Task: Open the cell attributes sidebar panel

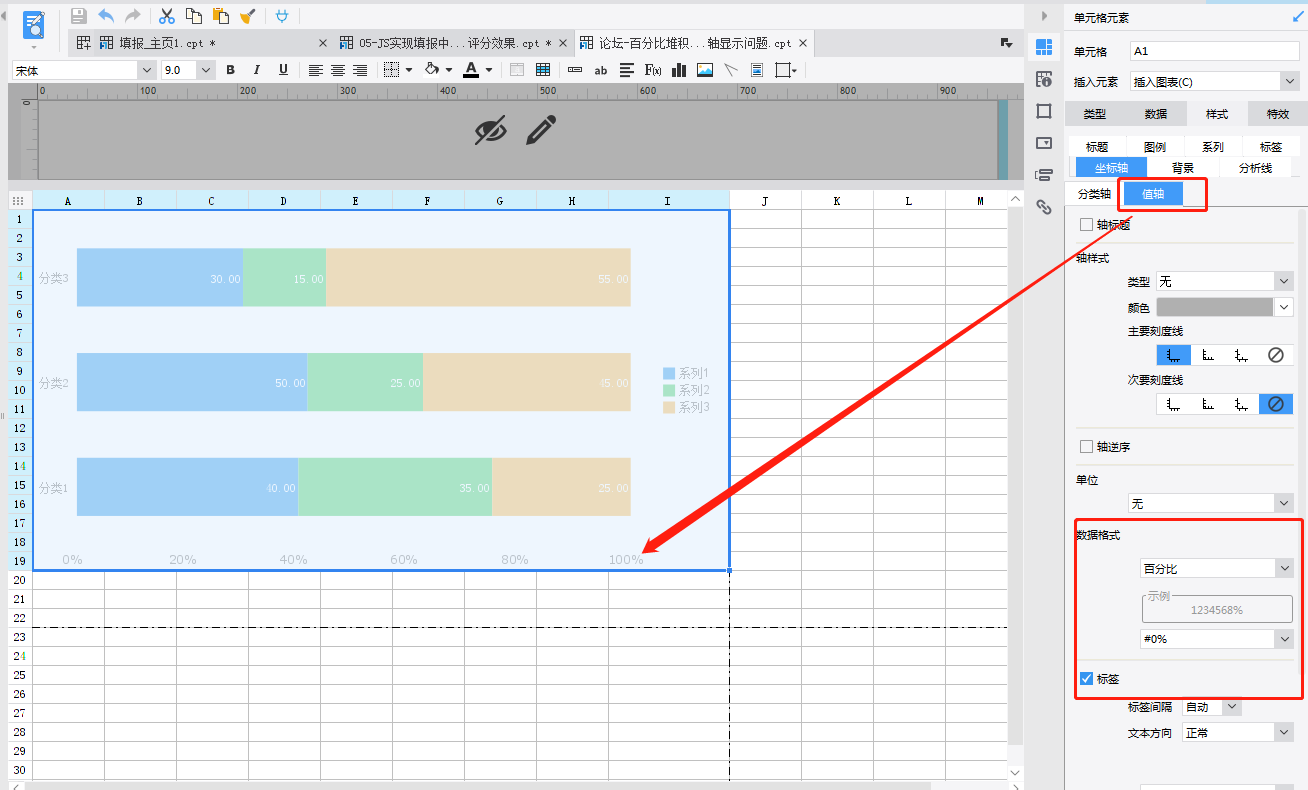Action: (x=1044, y=79)
